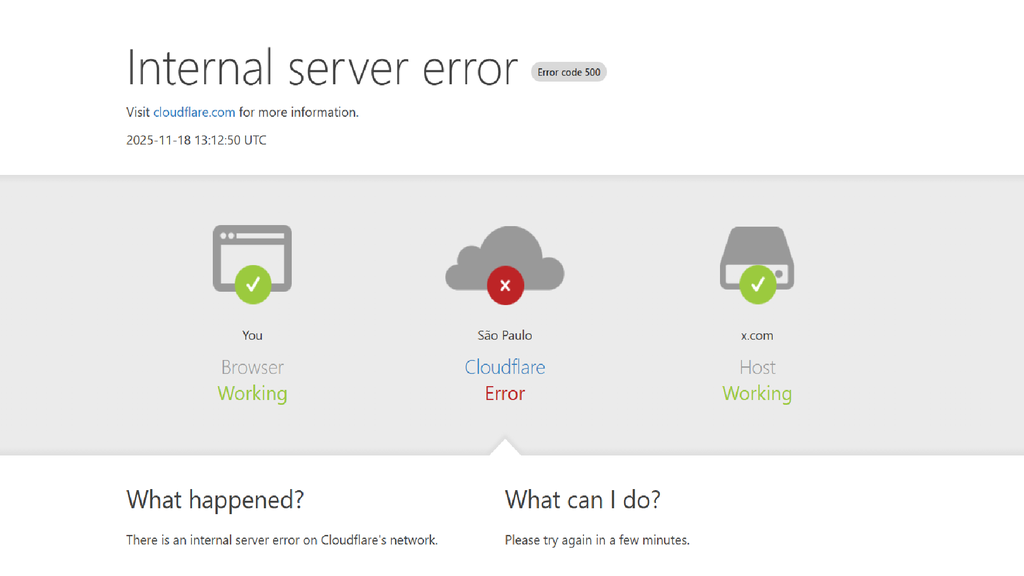
Task: Click the São Paulo location label
Action: (x=505, y=335)
